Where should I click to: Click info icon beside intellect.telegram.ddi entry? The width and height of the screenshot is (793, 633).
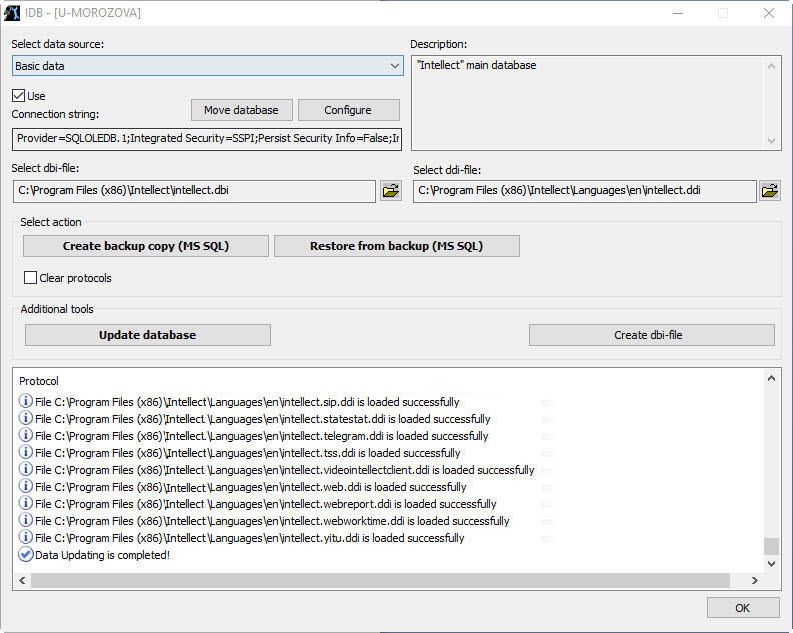(x=25, y=435)
